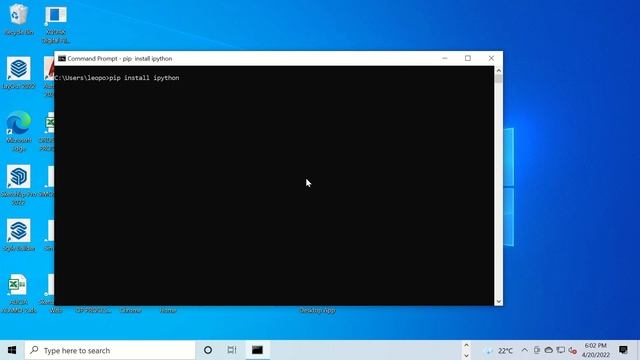640x360 pixels.
Task: Minimize the Command Prompt window
Action: [445, 58]
